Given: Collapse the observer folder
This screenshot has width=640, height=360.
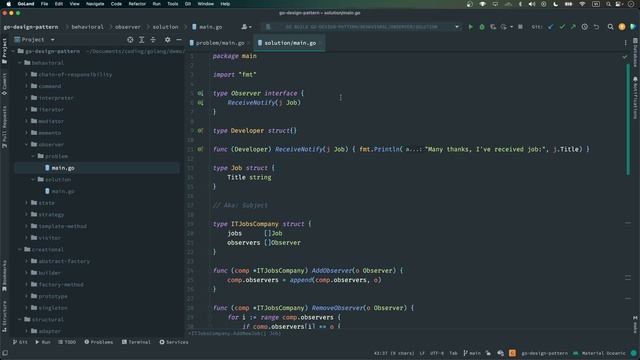Looking at the screenshot, I should coord(27,144).
